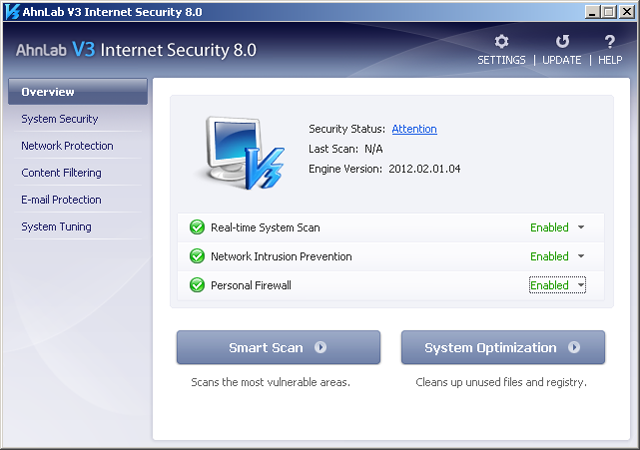Open the Content Filtering section
The width and height of the screenshot is (640, 450).
click(x=61, y=173)
